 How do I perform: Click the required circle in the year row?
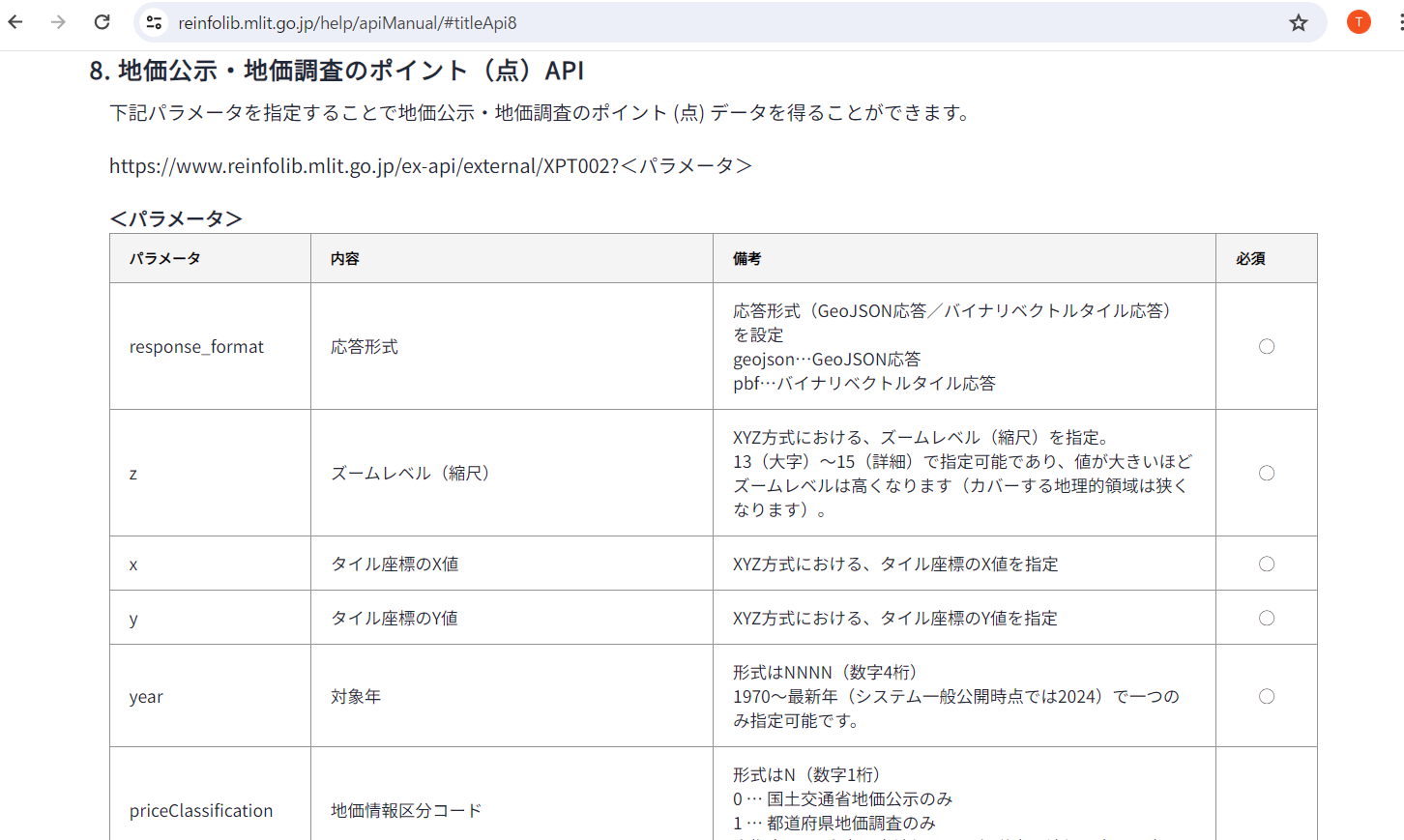coord(1267,696)
